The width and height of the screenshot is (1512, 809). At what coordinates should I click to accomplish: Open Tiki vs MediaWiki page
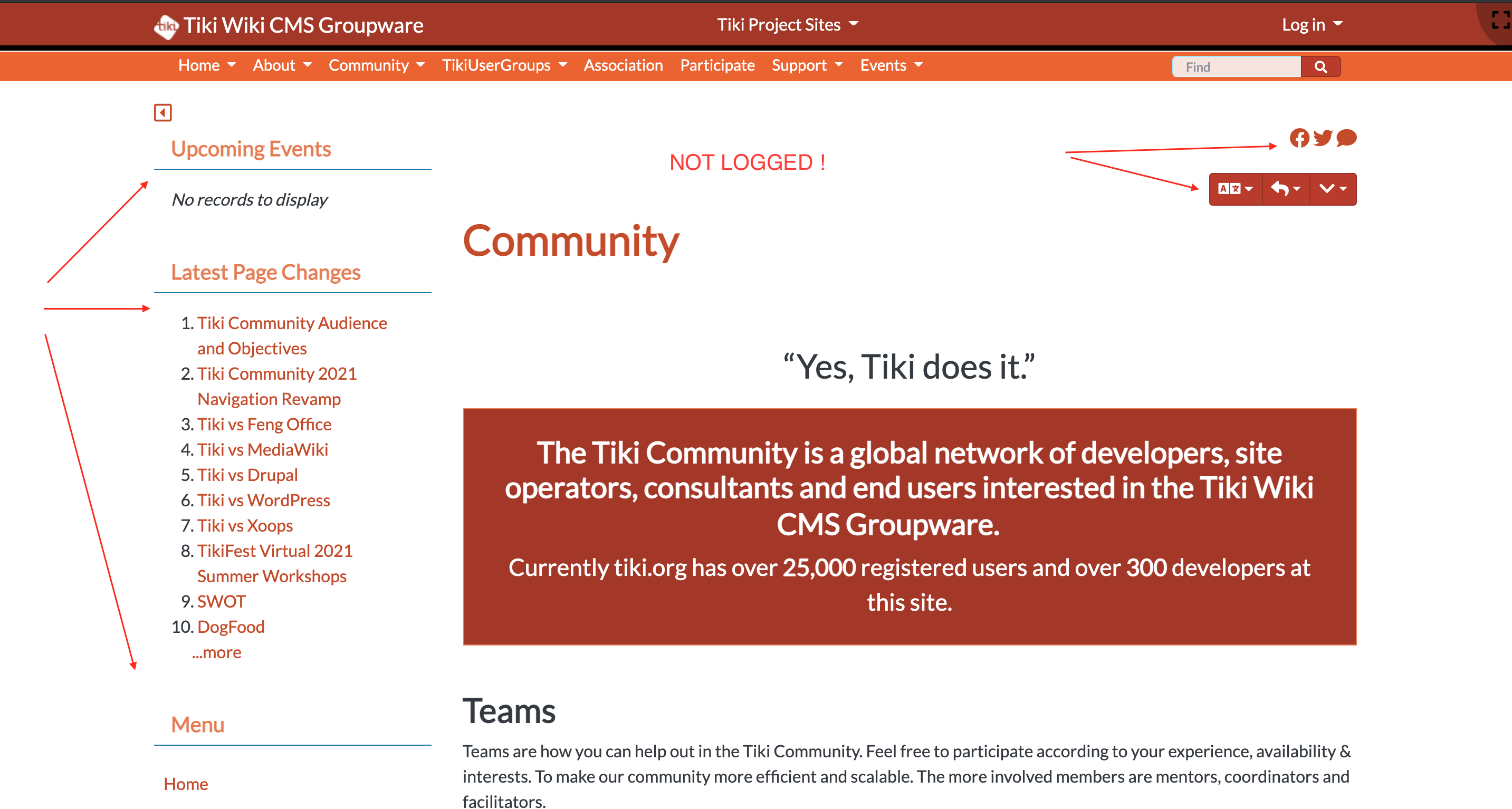(262, 449)
